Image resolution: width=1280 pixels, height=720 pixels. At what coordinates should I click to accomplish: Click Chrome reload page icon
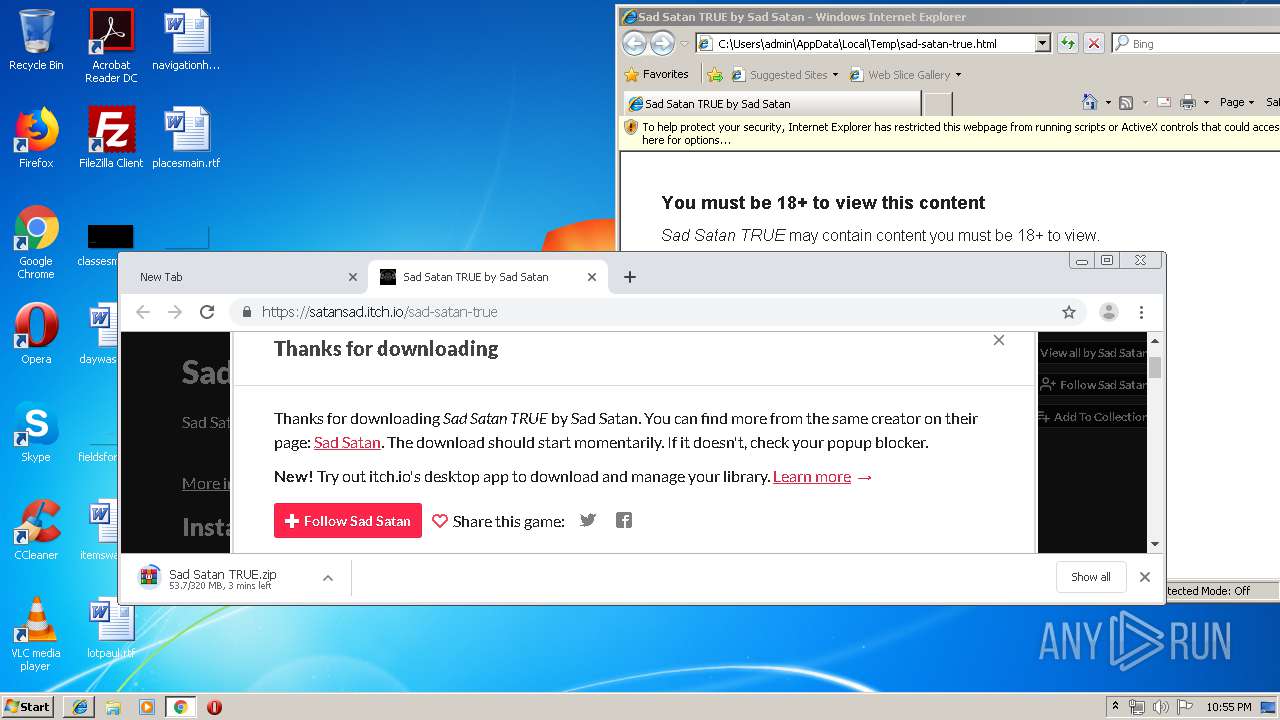[207, 312]
